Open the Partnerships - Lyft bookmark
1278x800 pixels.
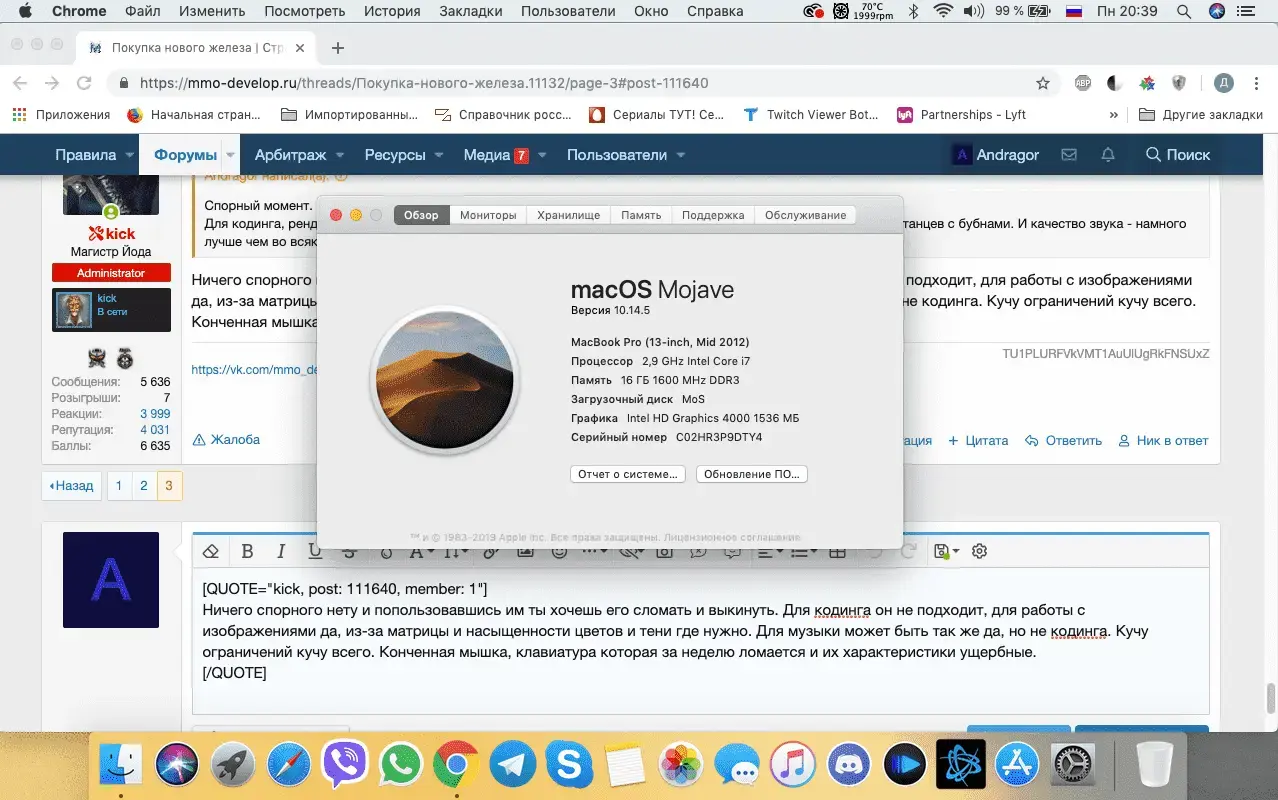pos(962,115)
